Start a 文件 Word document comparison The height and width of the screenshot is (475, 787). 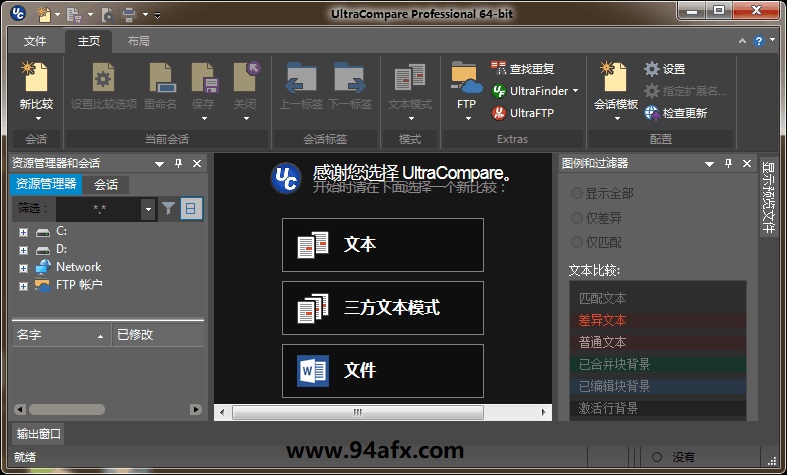(x=382, y=371)
